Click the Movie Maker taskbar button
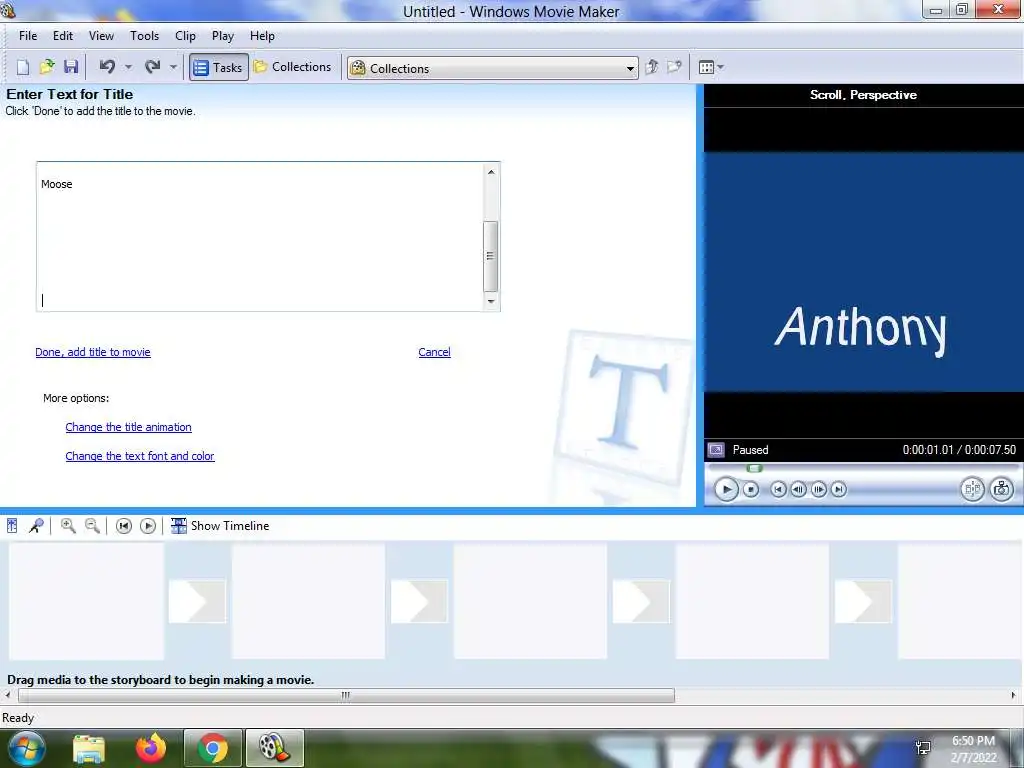1024x768 pixels. pos(274,748)
